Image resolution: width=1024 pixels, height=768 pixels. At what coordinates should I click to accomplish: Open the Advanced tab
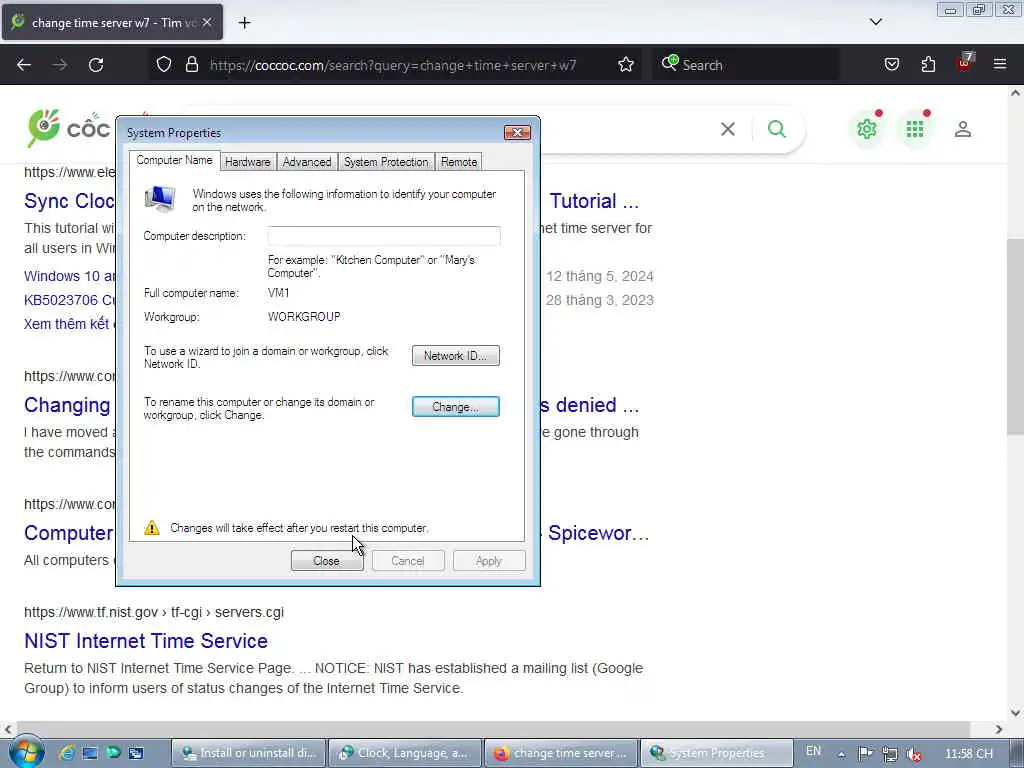point(307,162)
